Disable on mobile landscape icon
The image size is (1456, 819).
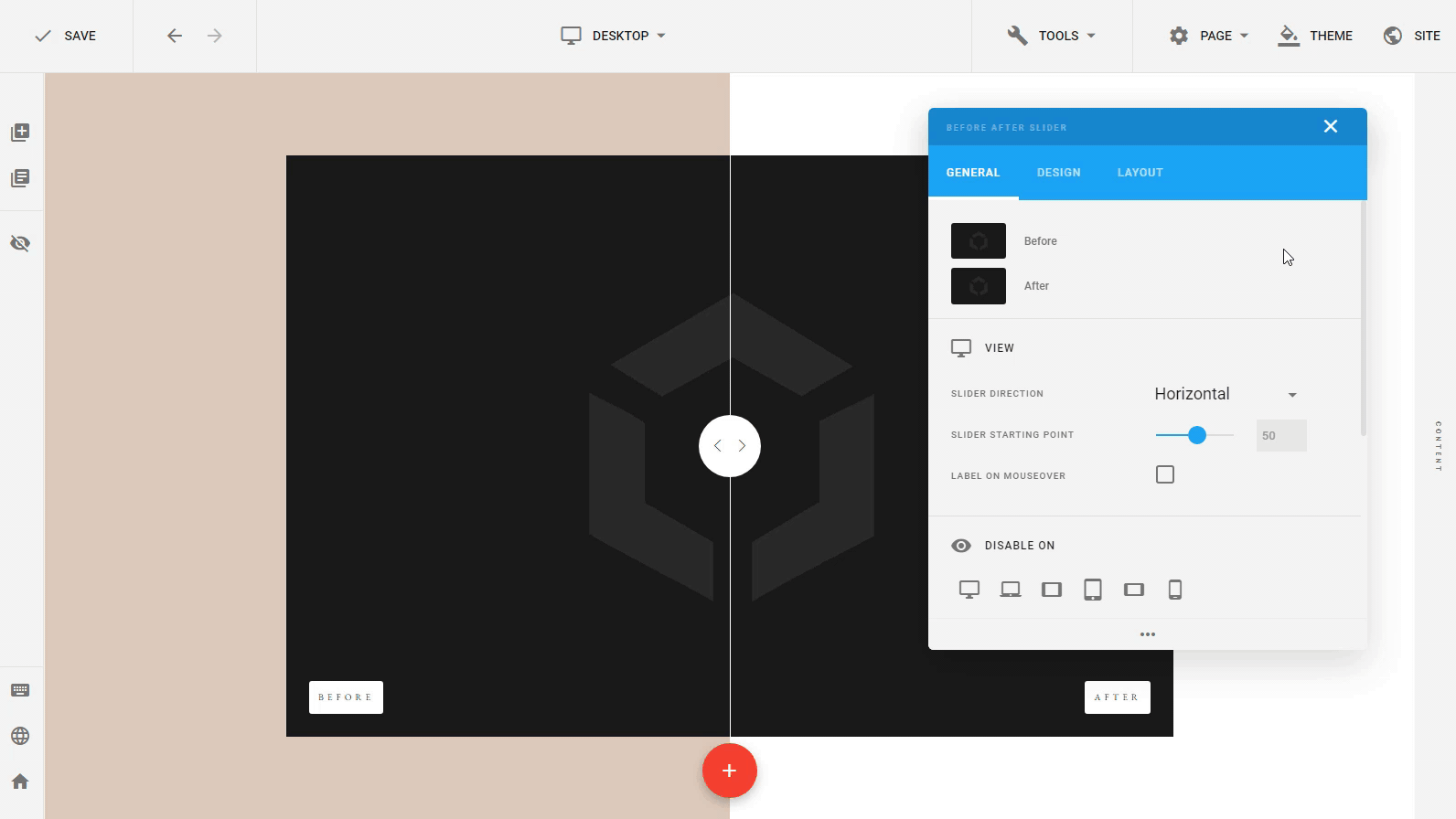coord(1134,590)
